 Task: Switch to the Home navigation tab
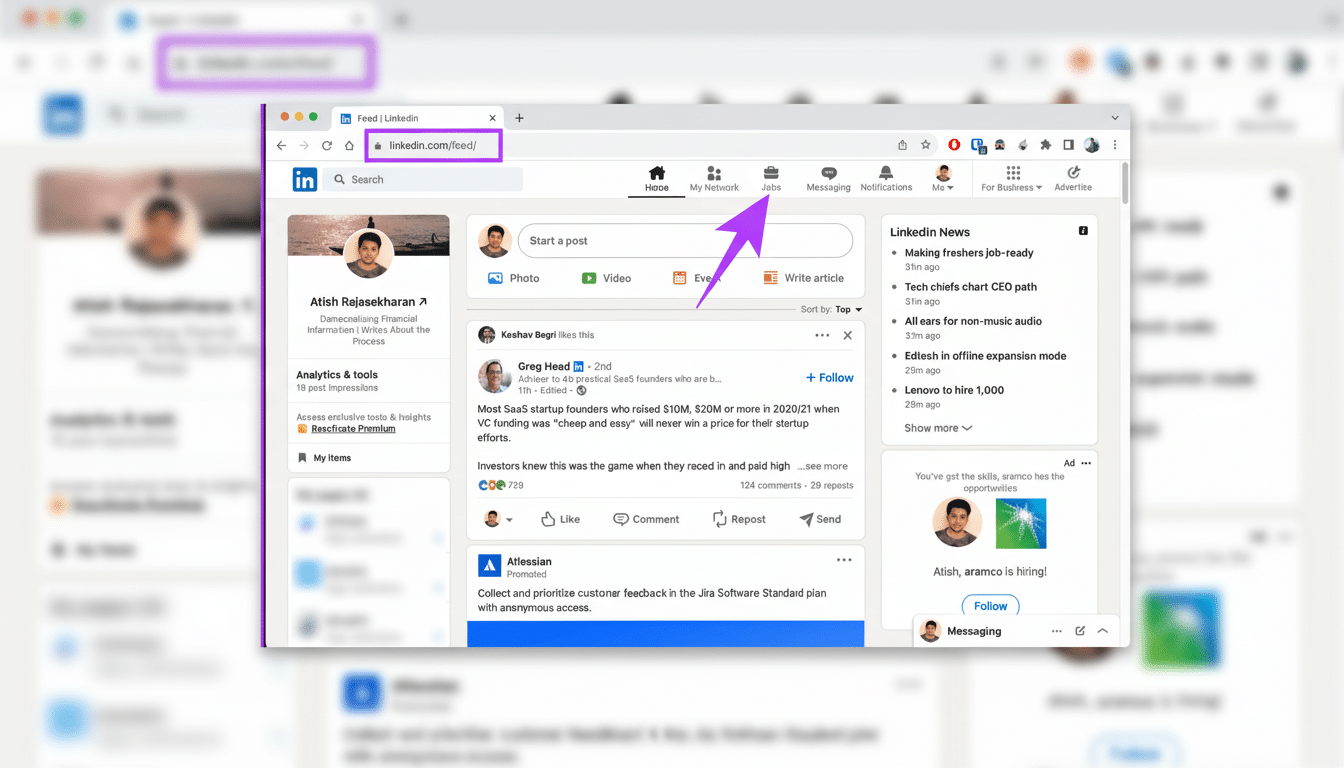pyautogui.click(x=656, y=172)
